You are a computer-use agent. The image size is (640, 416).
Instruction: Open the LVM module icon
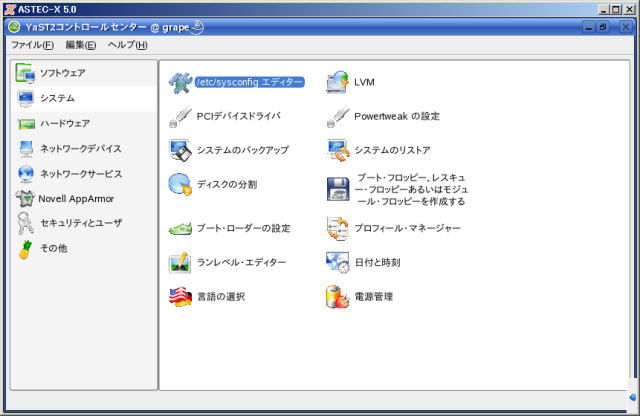[337, 83]
